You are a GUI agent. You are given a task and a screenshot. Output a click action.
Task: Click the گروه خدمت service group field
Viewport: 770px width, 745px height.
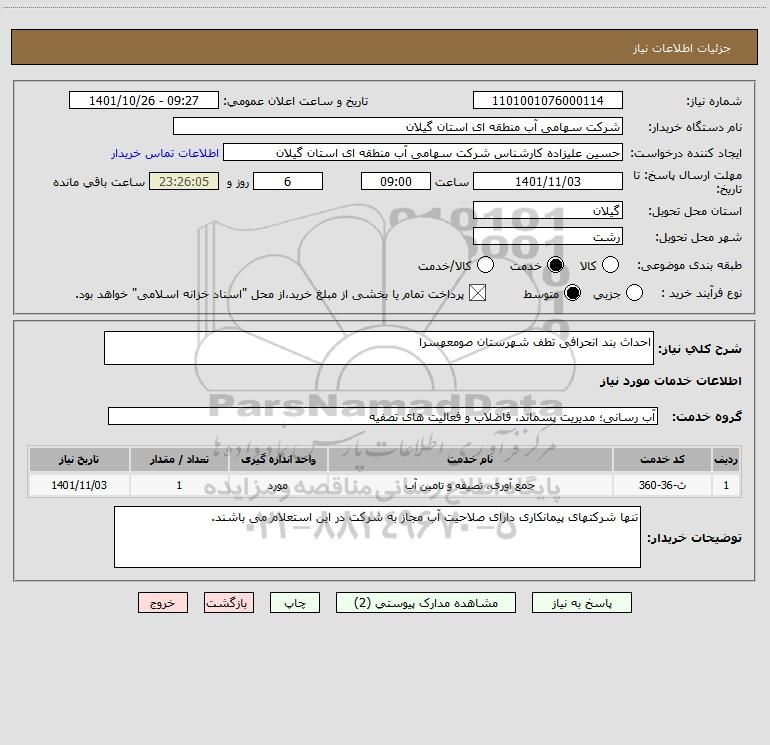[x=383, y=416]
